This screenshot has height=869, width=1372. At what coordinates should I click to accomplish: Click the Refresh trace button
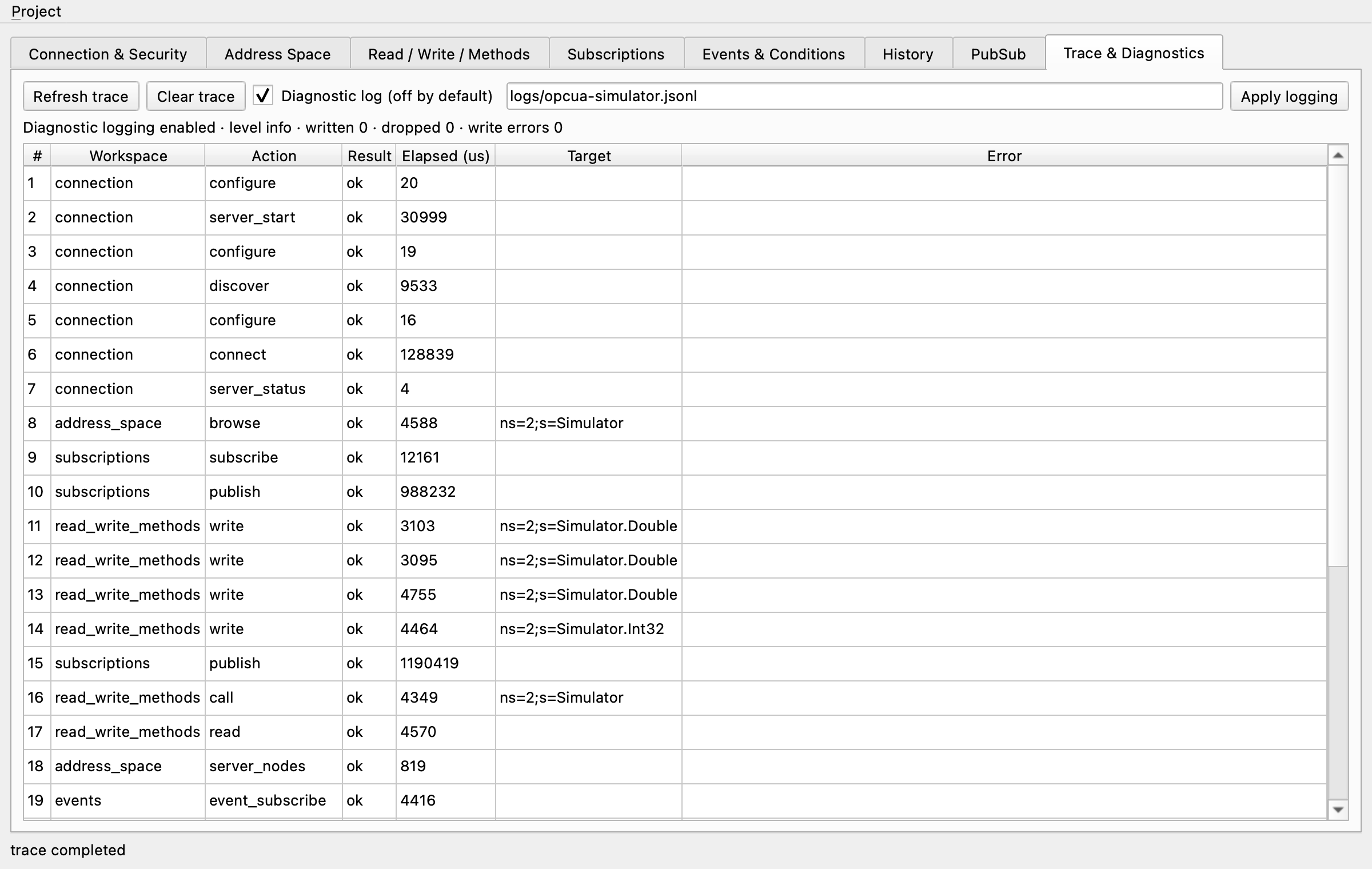81,97
